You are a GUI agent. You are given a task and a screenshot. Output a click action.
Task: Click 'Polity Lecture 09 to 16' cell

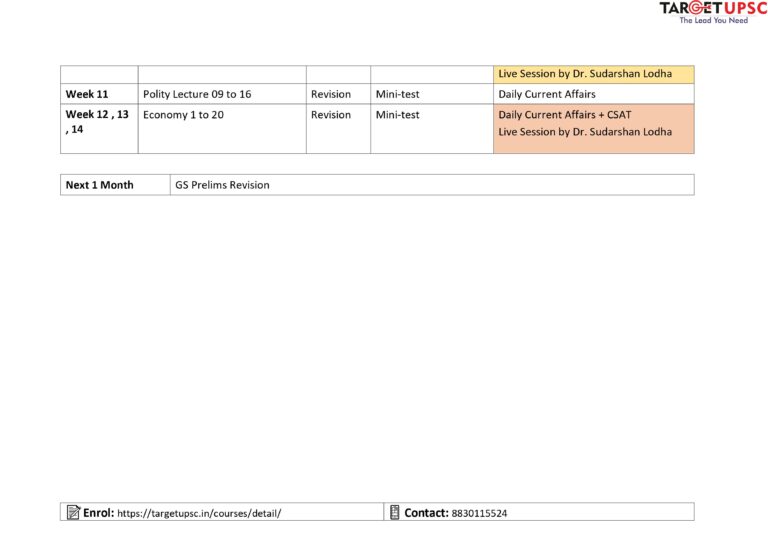click(222, 94)
